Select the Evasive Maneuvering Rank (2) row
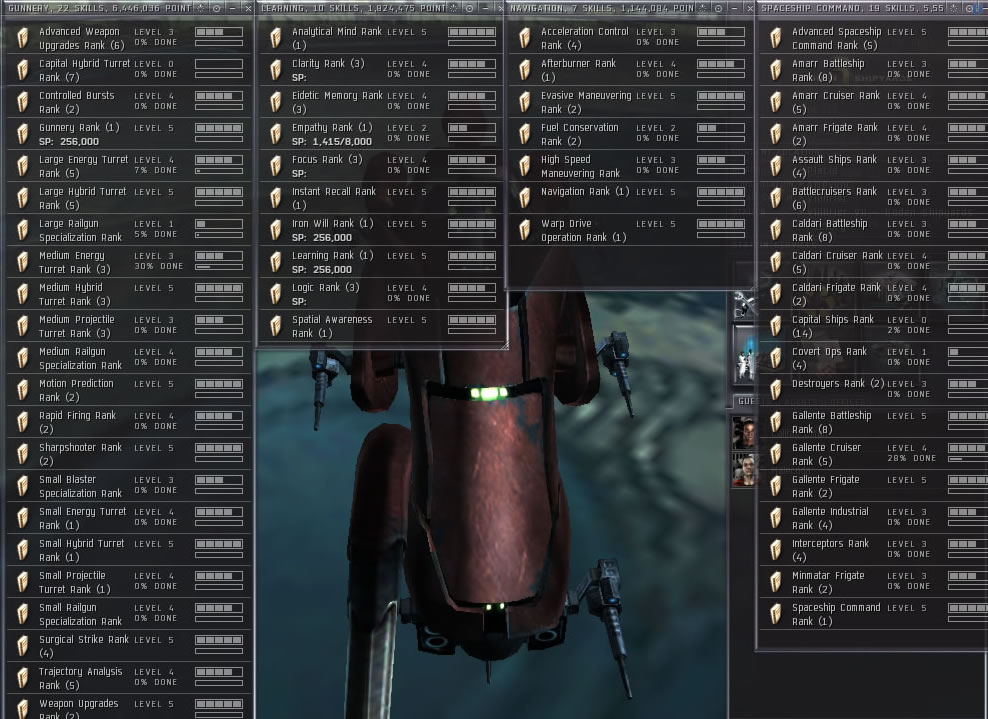This screenshot has height=719, width=988. 630,101
